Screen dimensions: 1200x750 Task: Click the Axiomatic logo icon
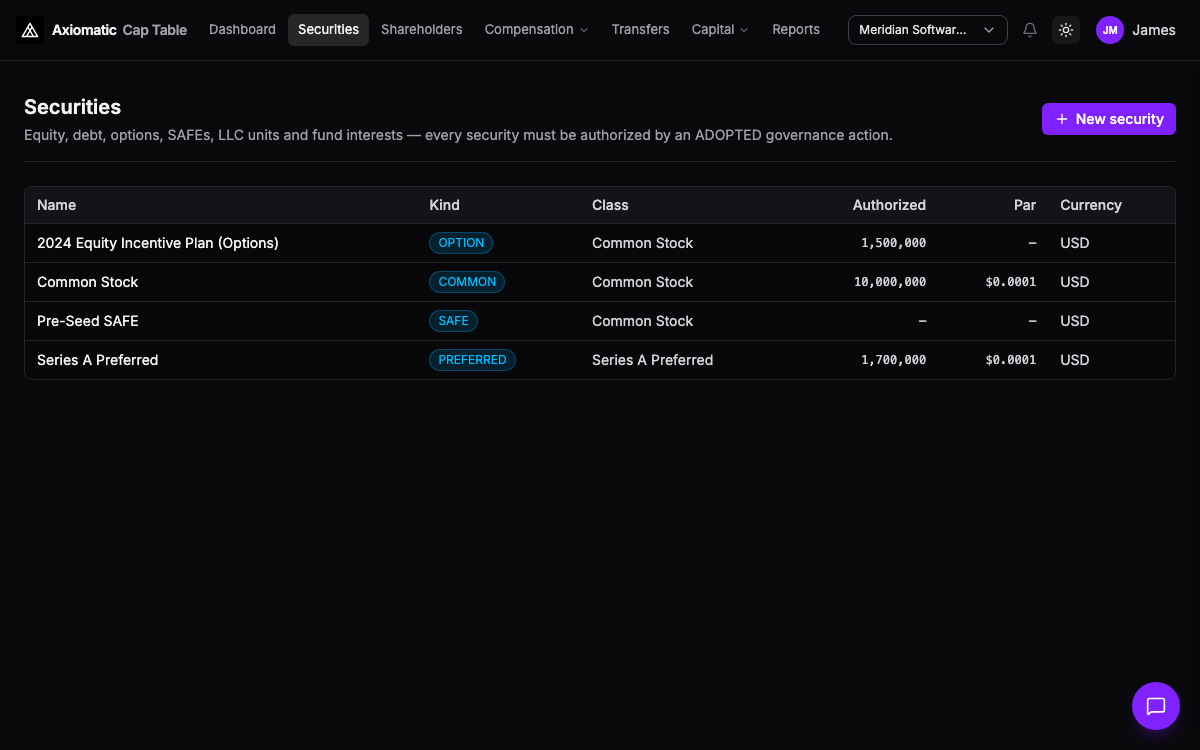tap(30, 30)
